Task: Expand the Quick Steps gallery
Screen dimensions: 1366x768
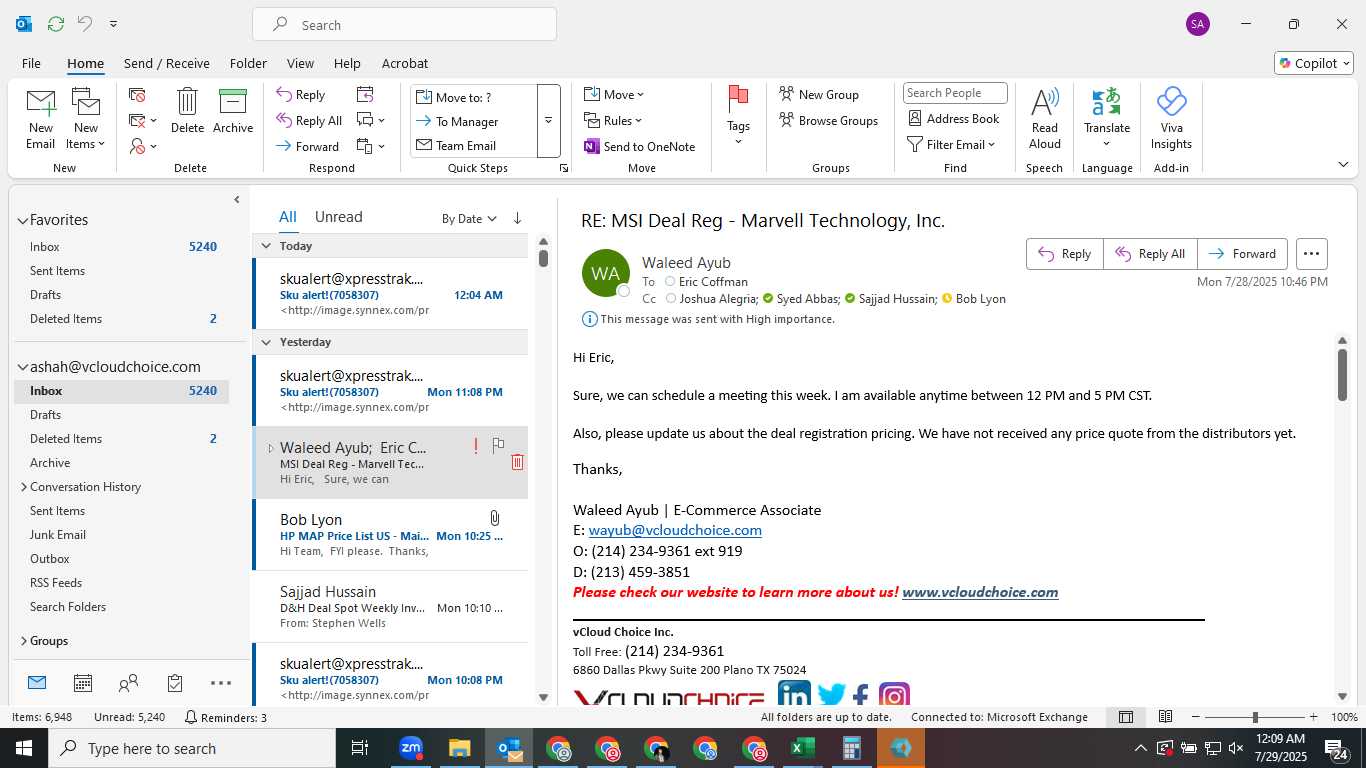Action: (548, 121)
